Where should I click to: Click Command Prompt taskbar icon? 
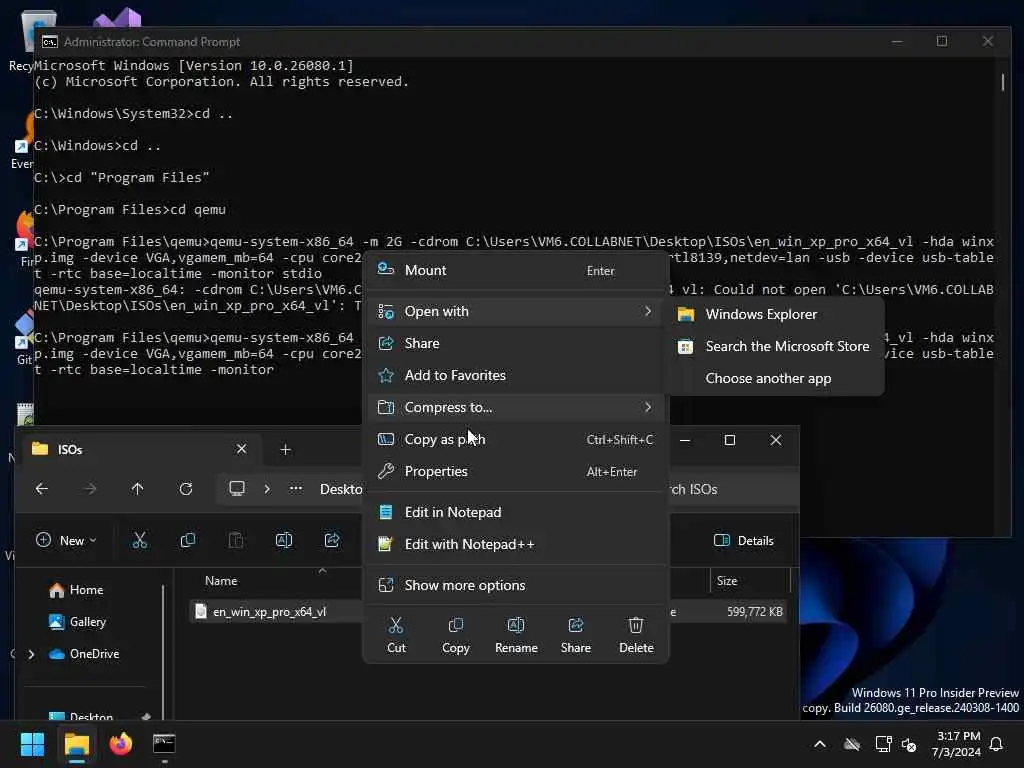tap(164, 744)
